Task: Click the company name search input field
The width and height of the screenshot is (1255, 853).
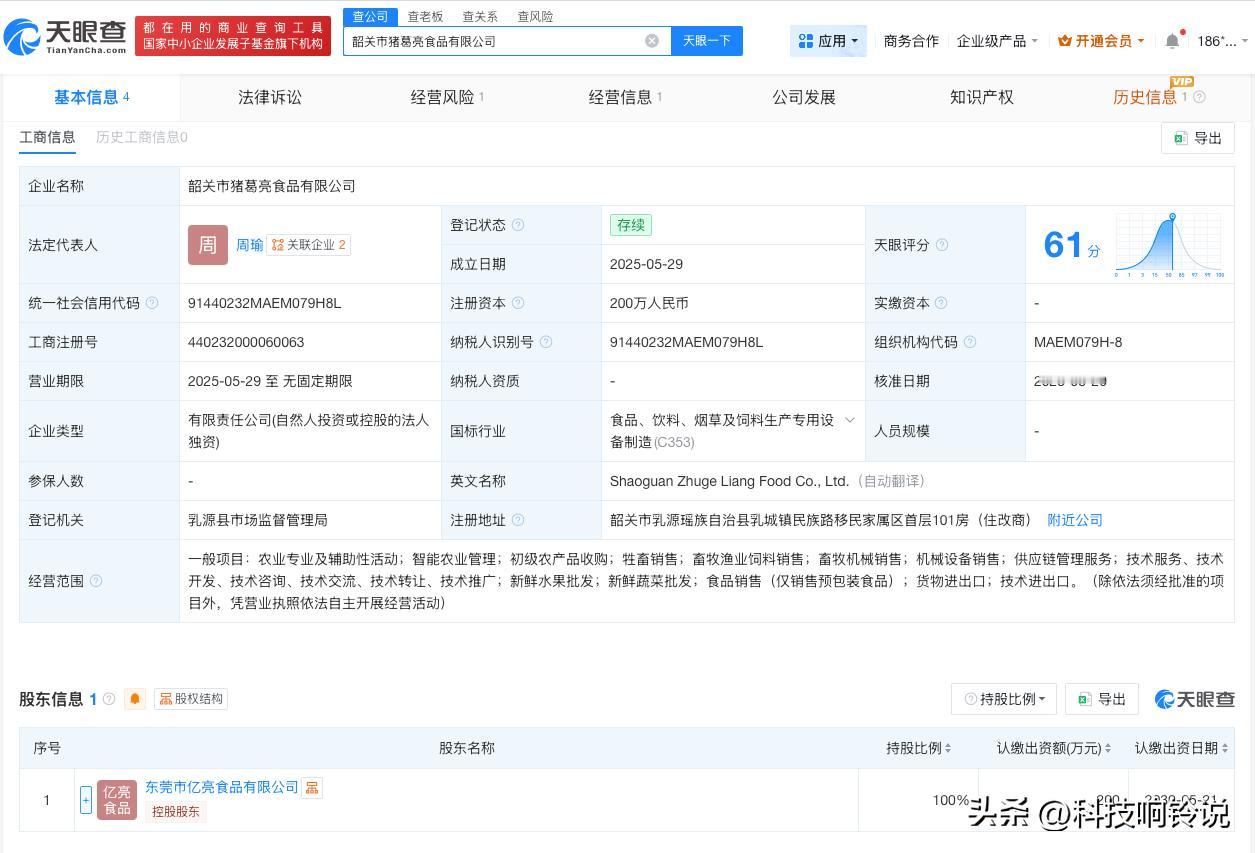Action: coord(495,41)
